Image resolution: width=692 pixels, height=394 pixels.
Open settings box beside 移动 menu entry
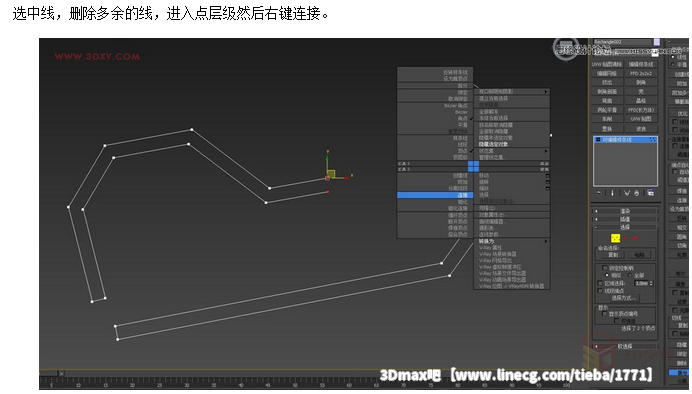548,175
